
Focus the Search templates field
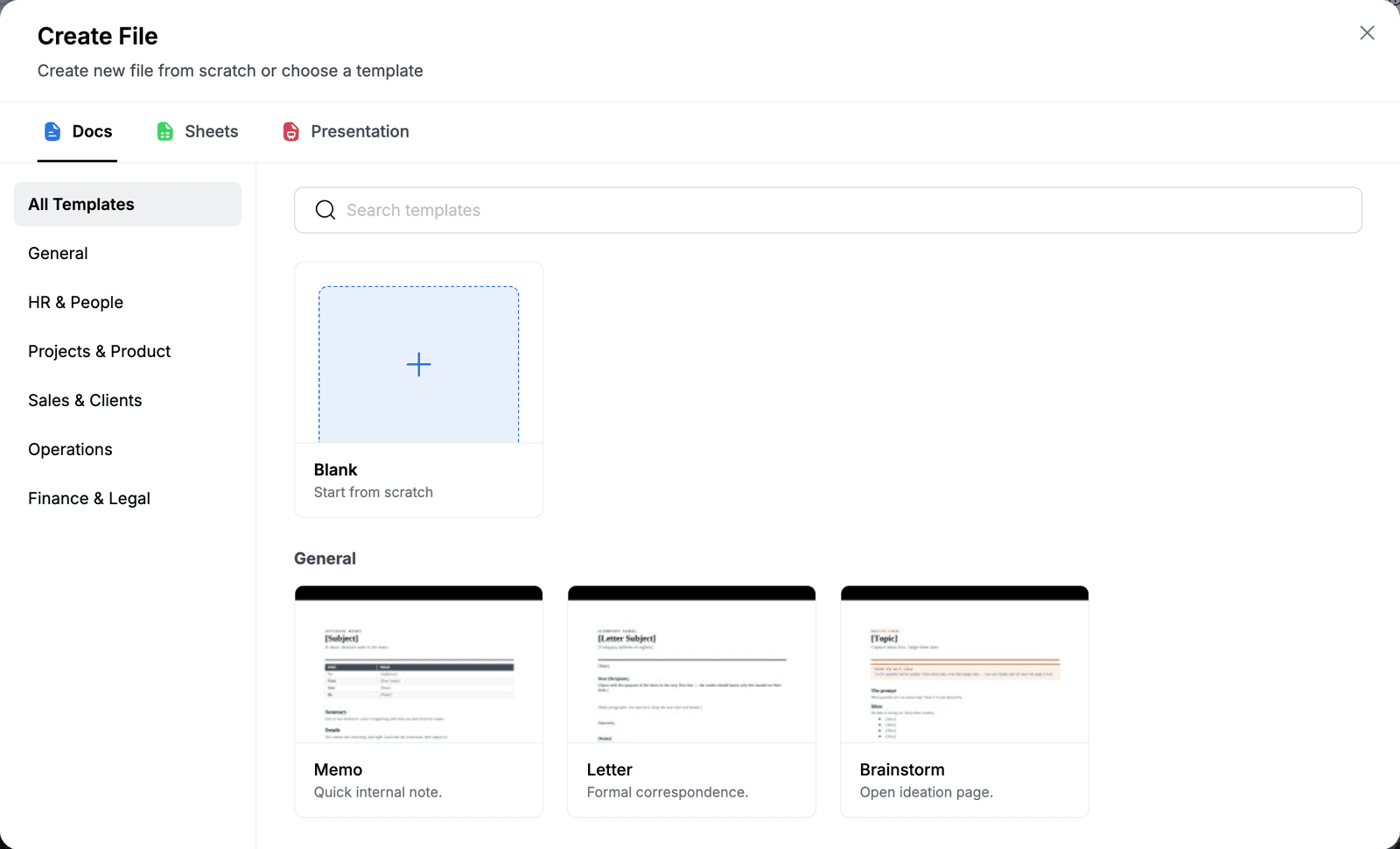click(828, 210)
